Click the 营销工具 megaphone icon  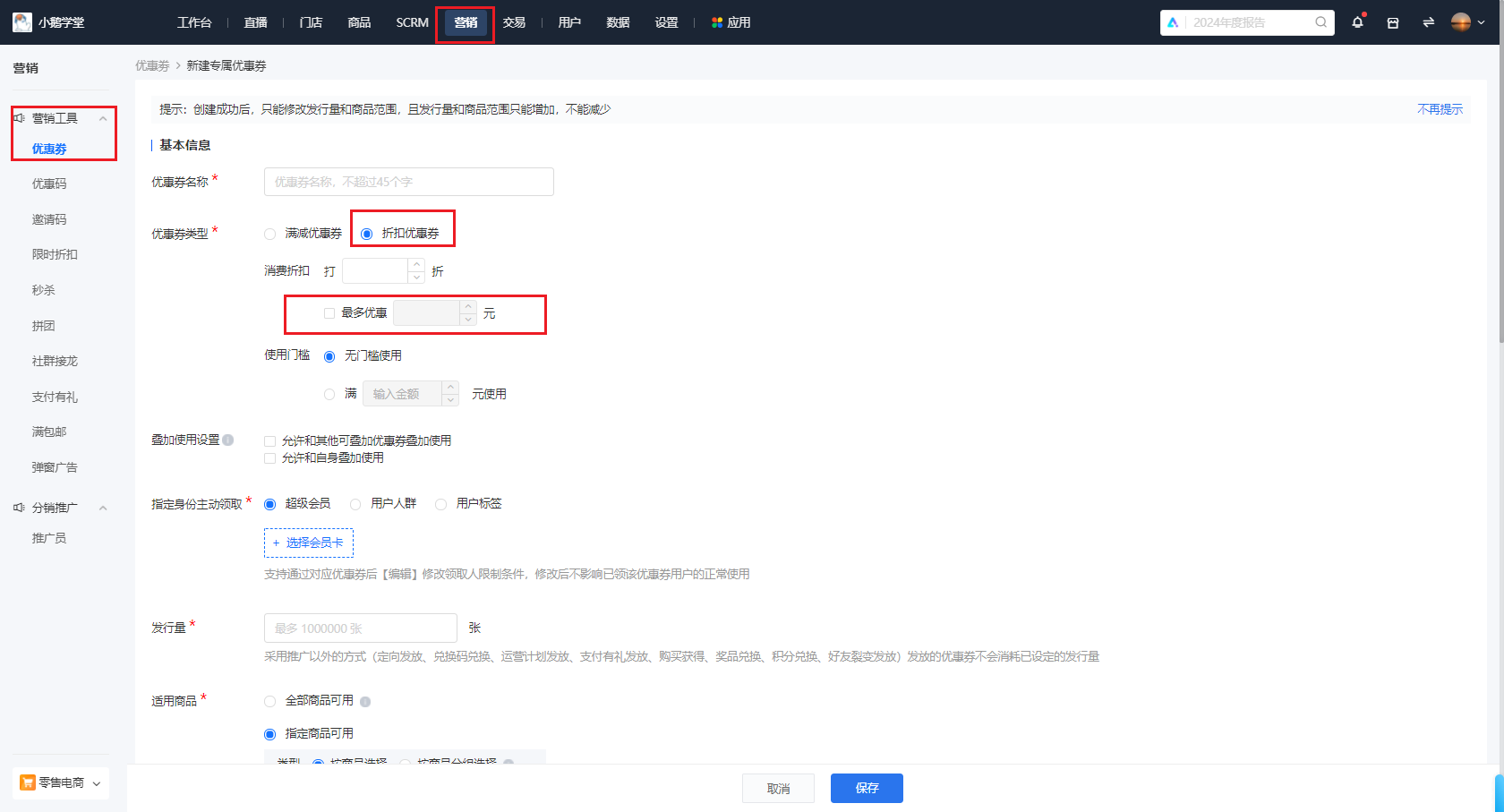click(19, 116)
